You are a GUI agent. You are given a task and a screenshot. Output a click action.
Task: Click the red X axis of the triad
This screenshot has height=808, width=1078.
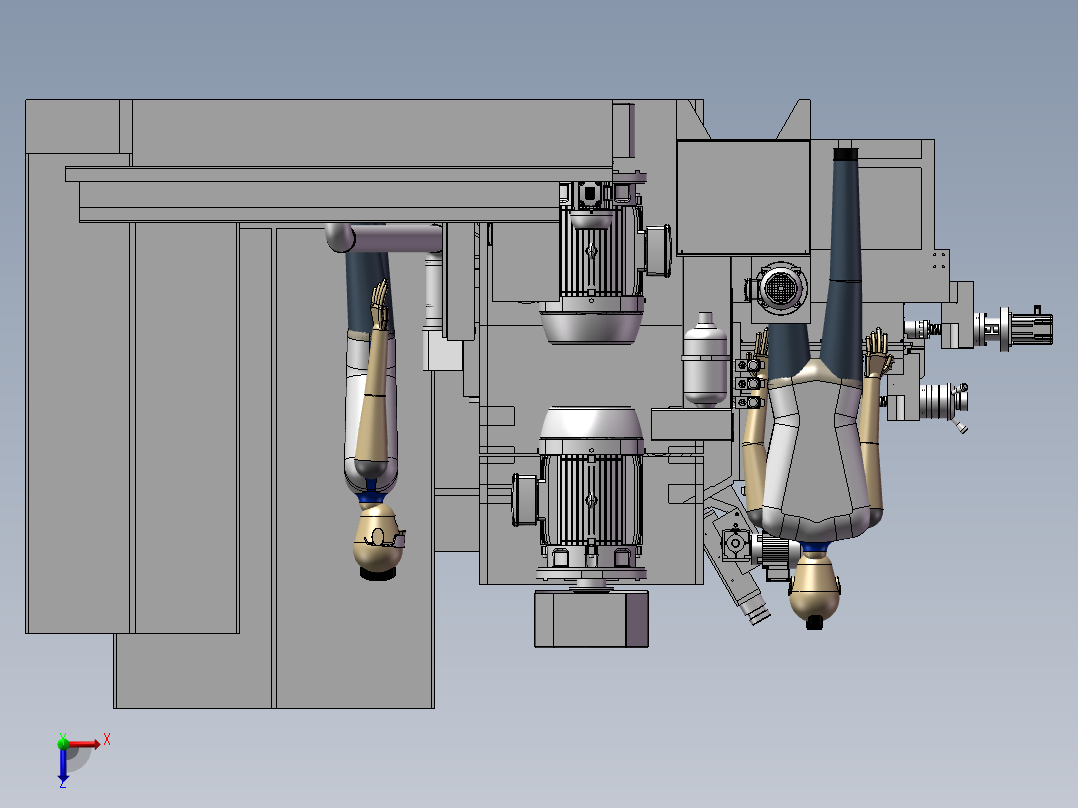point(85,744)
